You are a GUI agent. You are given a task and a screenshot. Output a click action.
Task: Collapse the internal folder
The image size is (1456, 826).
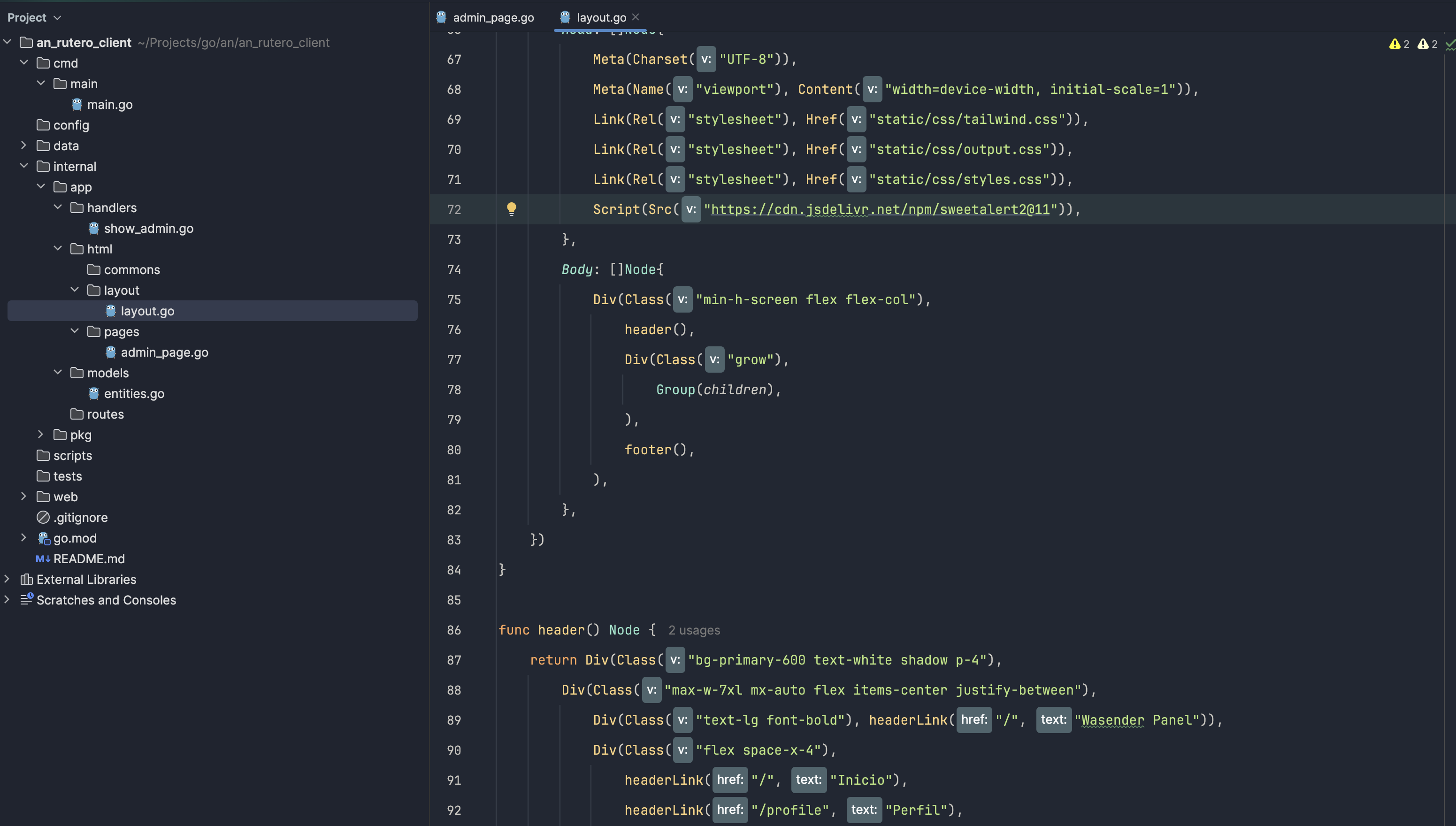(x=24, y=166)
